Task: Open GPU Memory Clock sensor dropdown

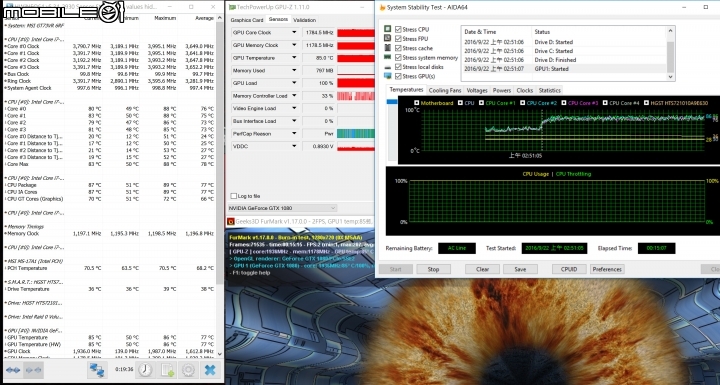Action: point(294,45)
